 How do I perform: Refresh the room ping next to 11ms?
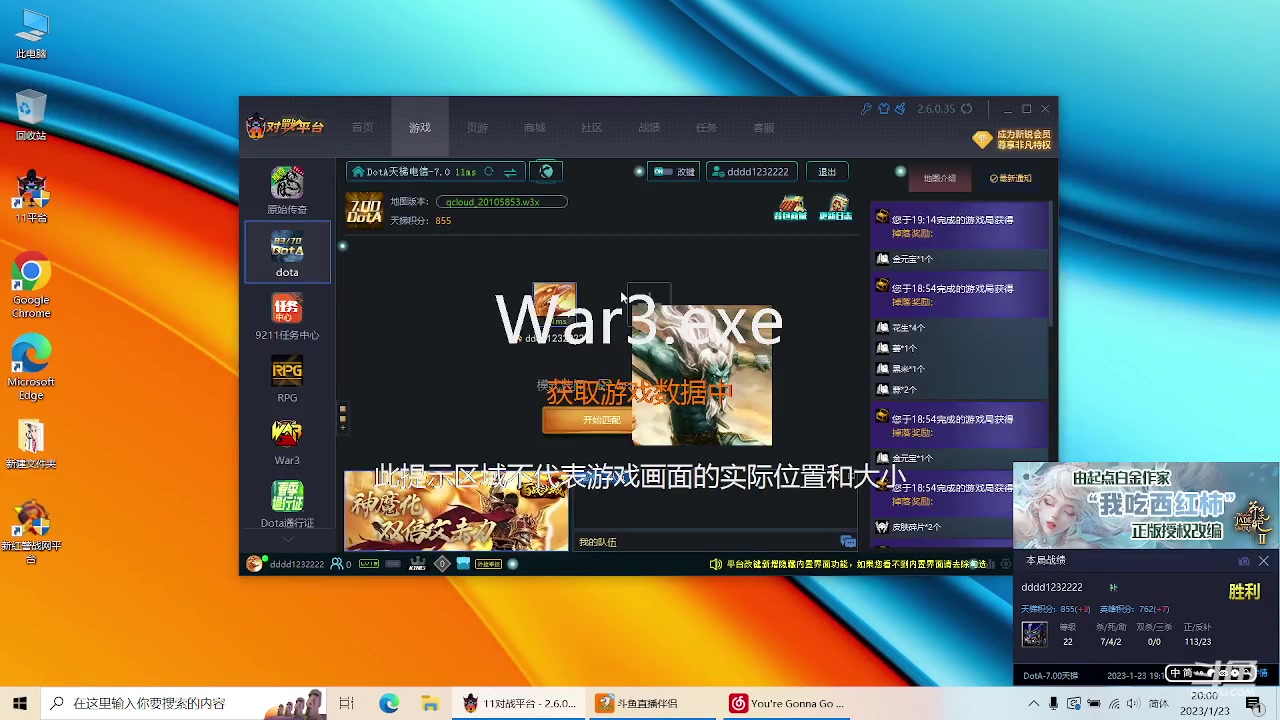click(488, 172)
